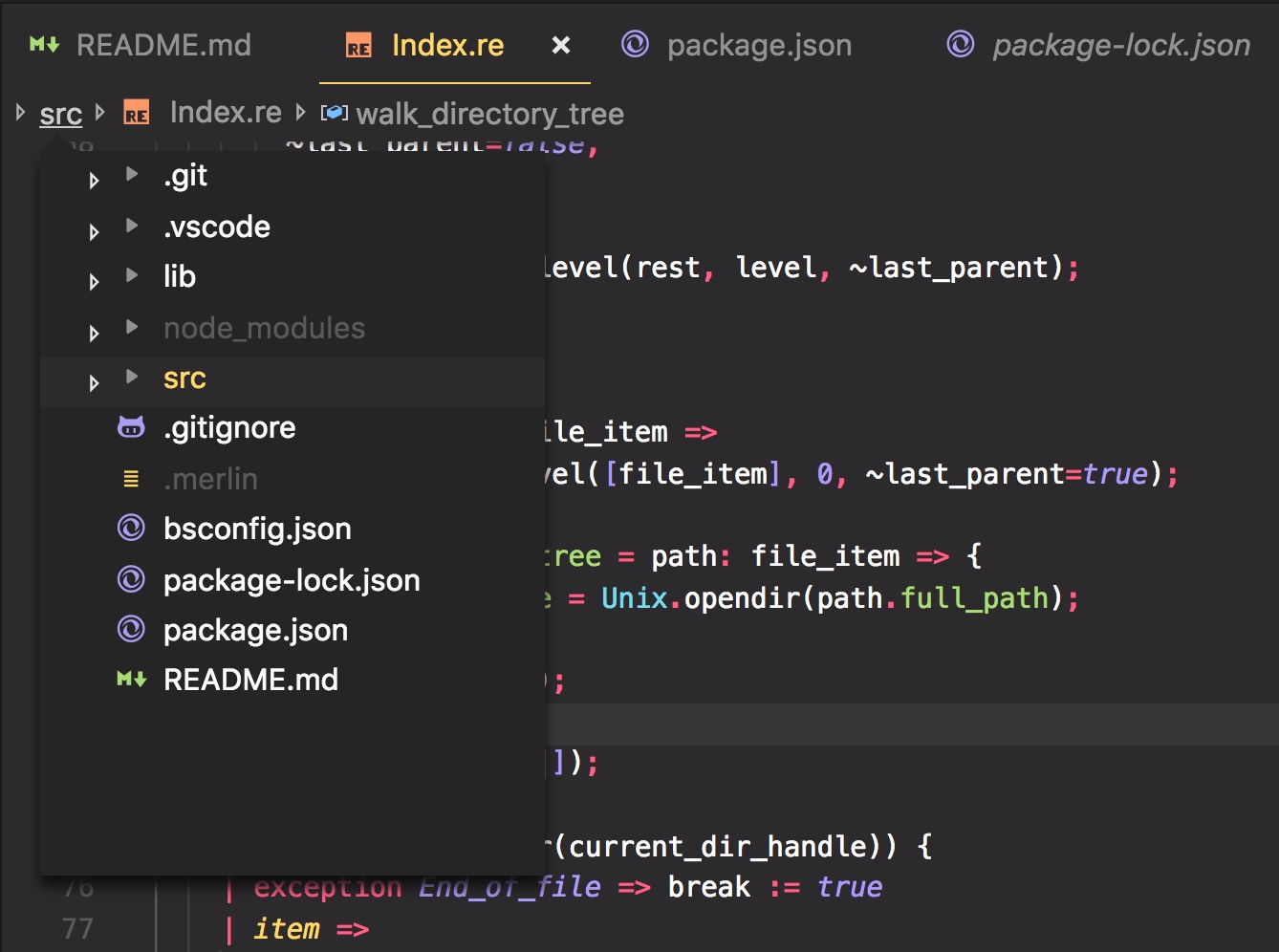Click the src breadcrumb segment
1279x952 pixels.
[x=60, y=114]
